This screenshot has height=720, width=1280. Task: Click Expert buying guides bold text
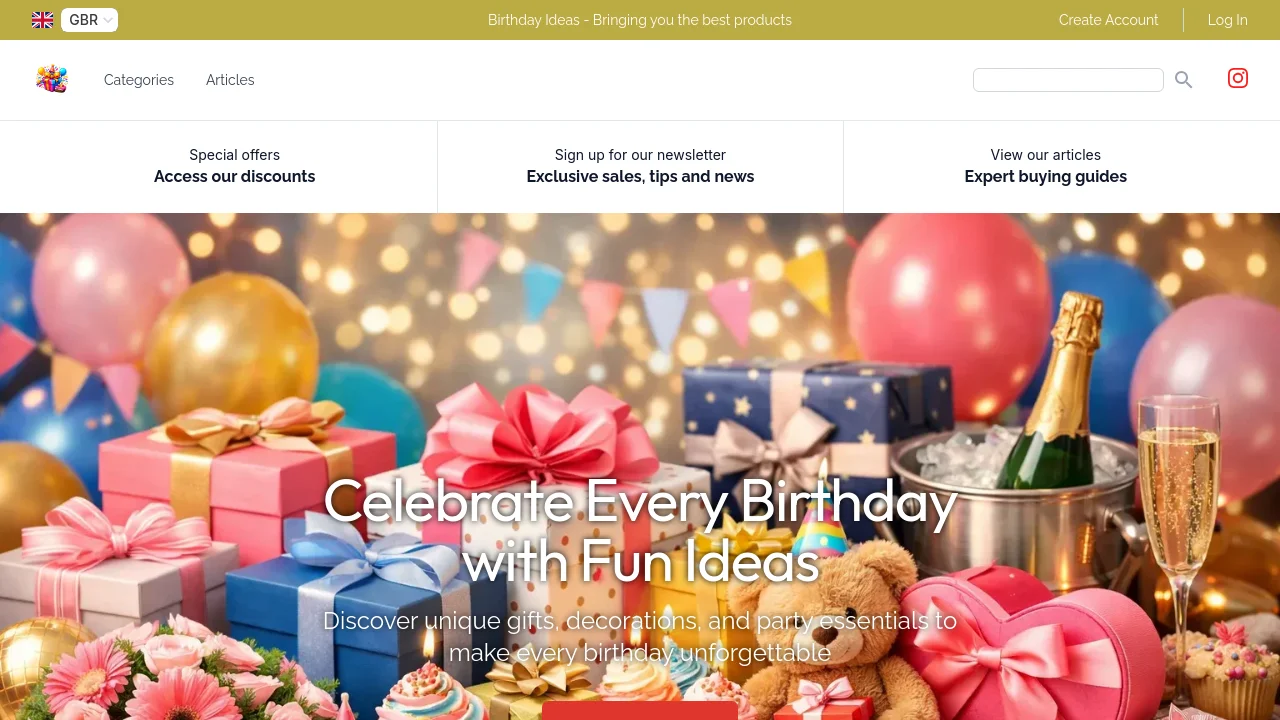[1046, 177]
